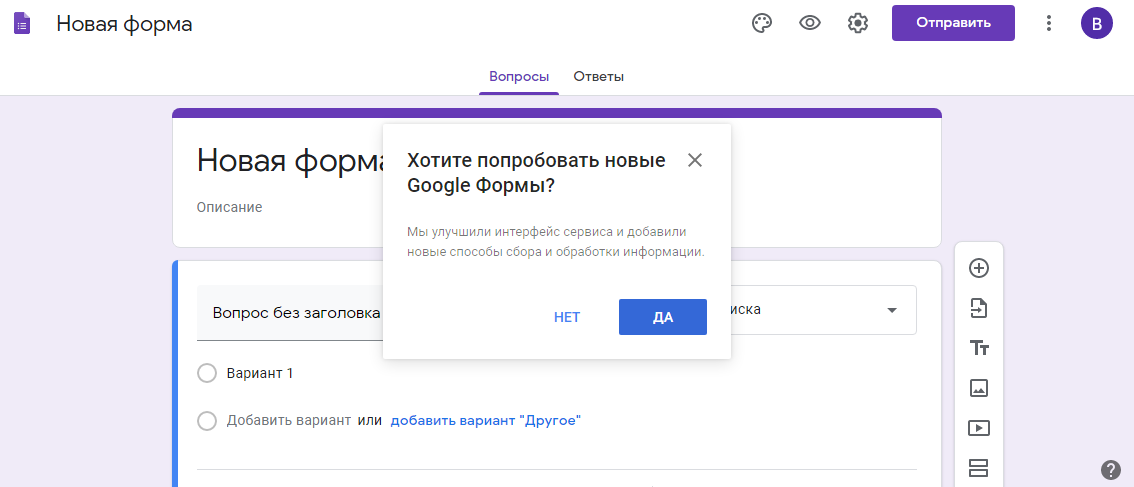Open the Google Forms home icon
Screen dimensions: 1134x487
coord(22,24)
